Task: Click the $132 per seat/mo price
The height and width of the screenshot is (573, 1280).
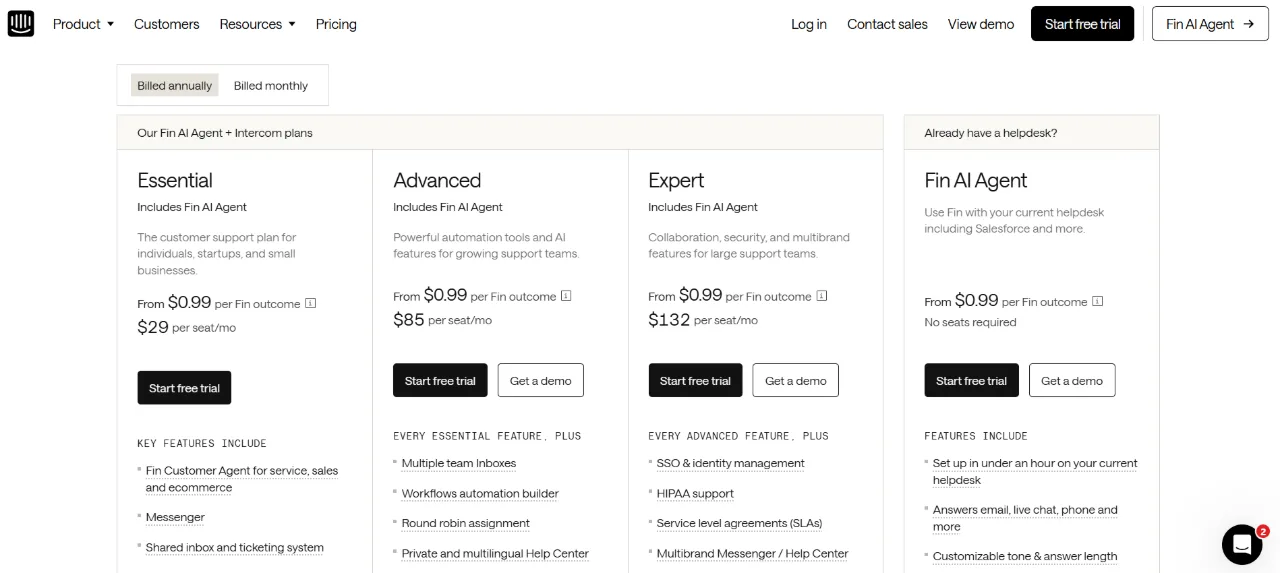Action: coord(703,320)
